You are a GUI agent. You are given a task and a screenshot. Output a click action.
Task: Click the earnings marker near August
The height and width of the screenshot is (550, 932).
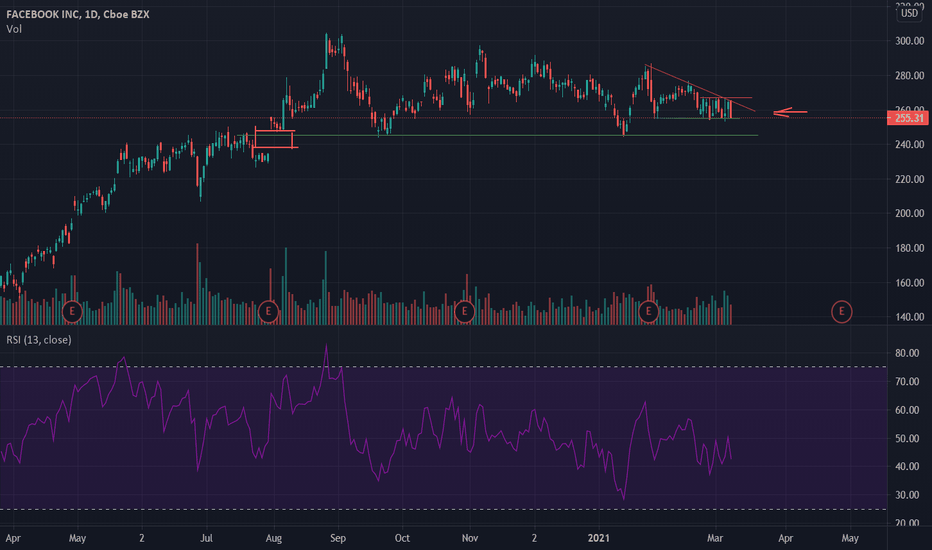tap(269, 311)
